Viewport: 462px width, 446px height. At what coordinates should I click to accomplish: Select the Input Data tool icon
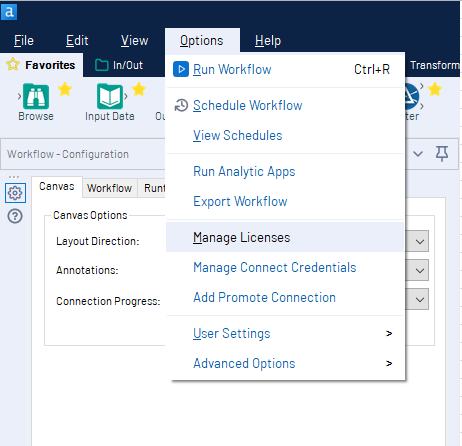110,97
